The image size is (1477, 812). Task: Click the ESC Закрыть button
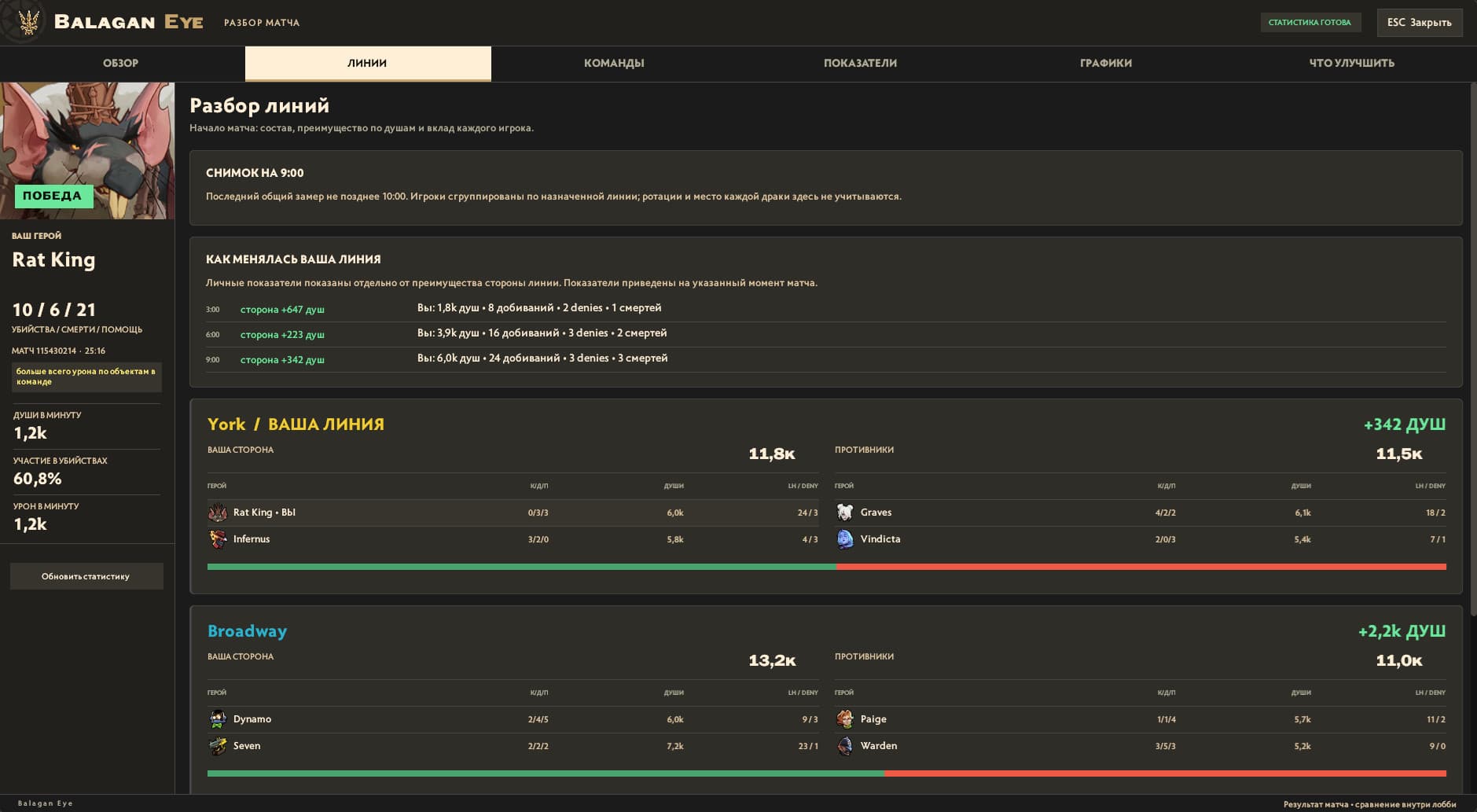coord(1420,23)
